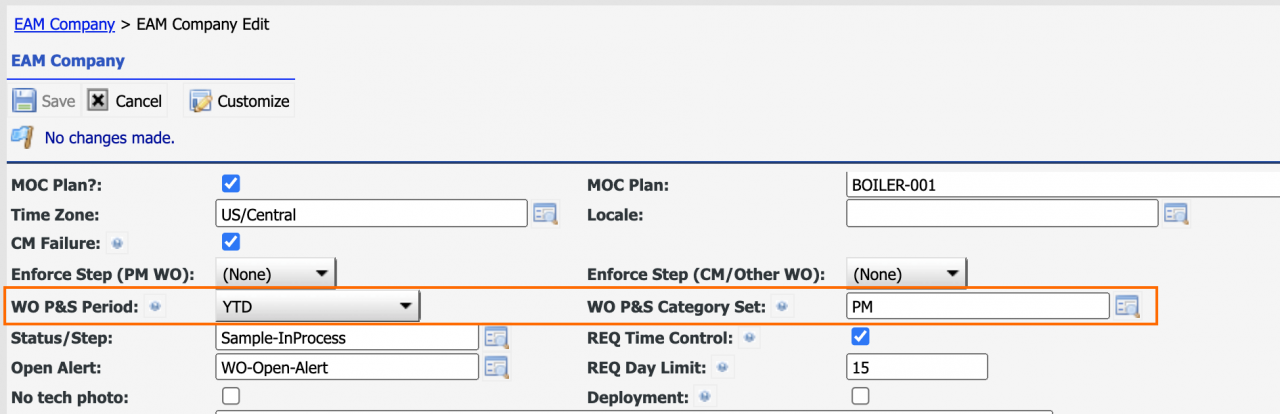Click help icon next to CM Failure label

coord(117,243)
